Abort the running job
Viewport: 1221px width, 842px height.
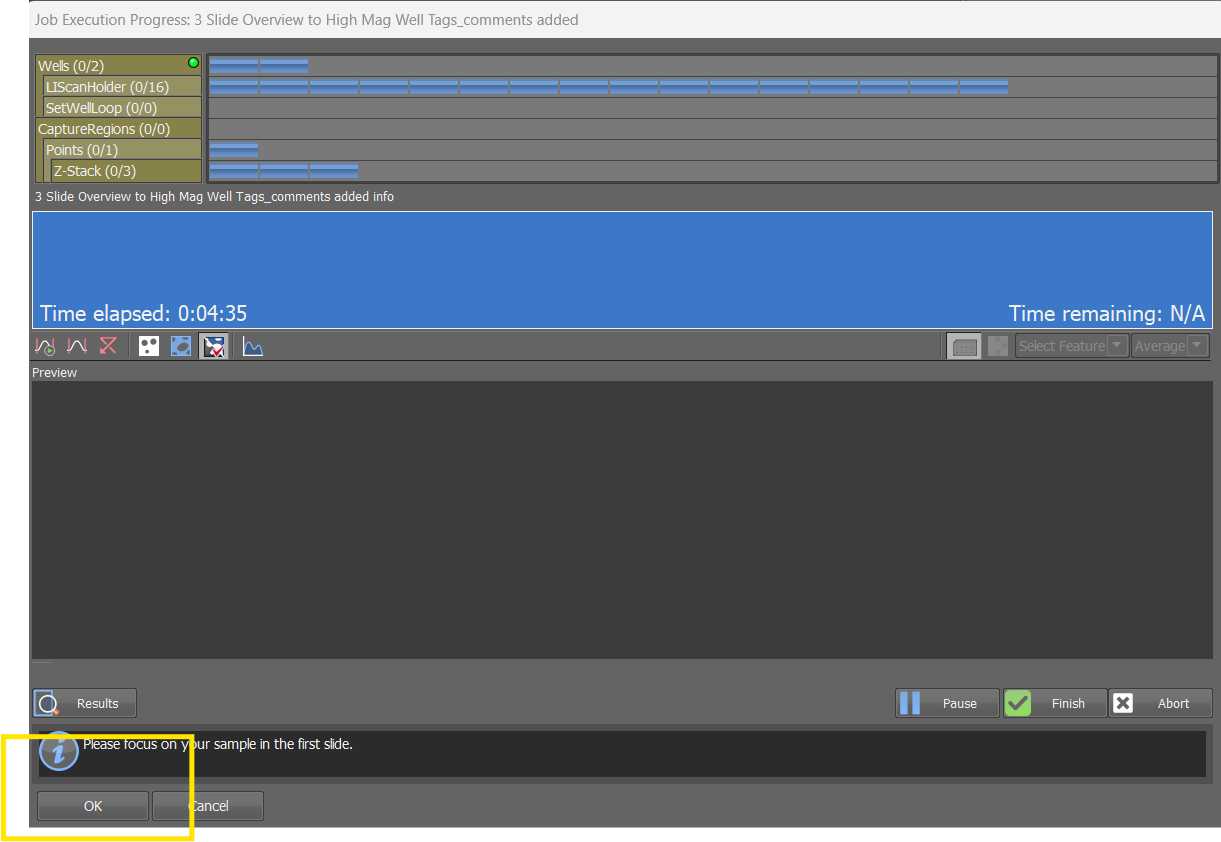click(x=1160, y=703)
